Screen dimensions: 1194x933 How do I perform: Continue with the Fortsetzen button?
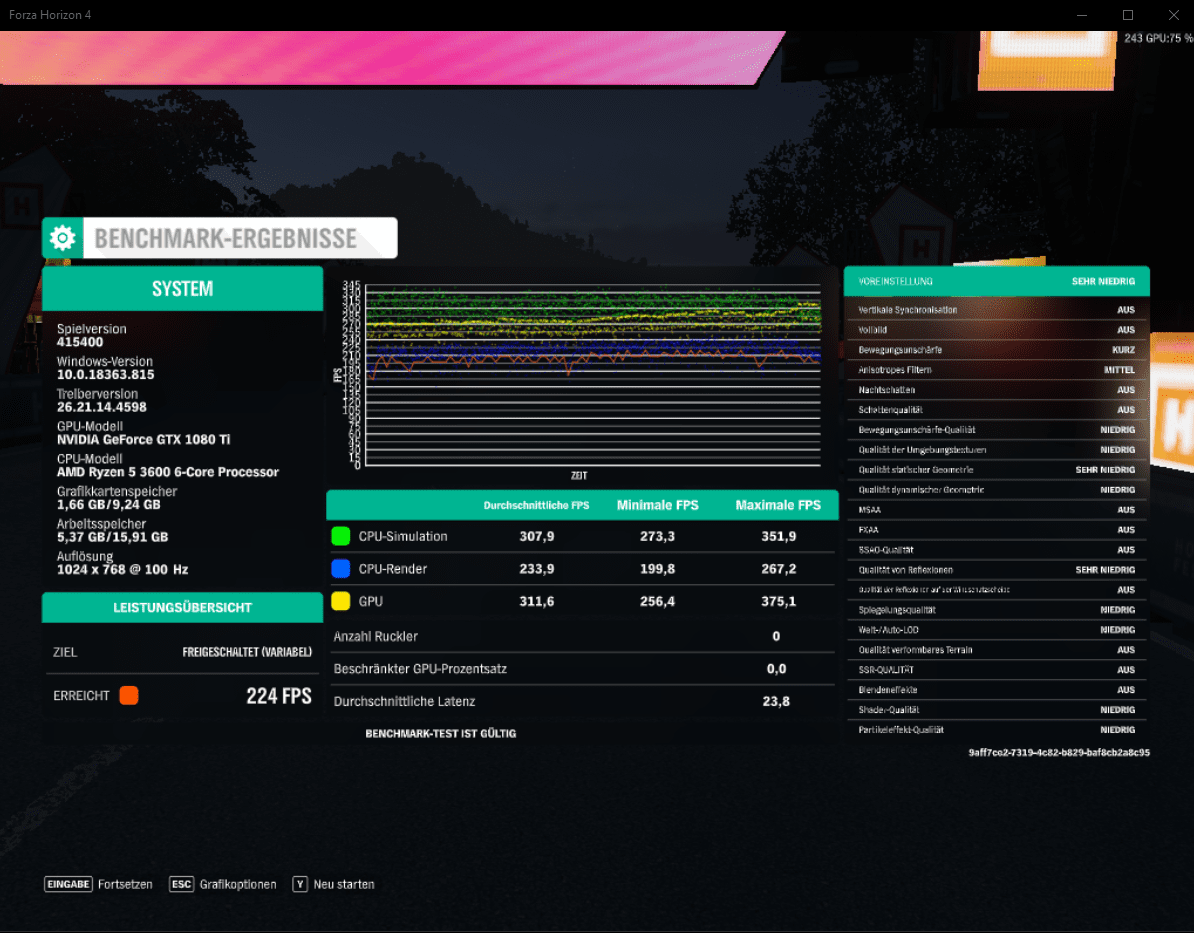coord(125,884)
